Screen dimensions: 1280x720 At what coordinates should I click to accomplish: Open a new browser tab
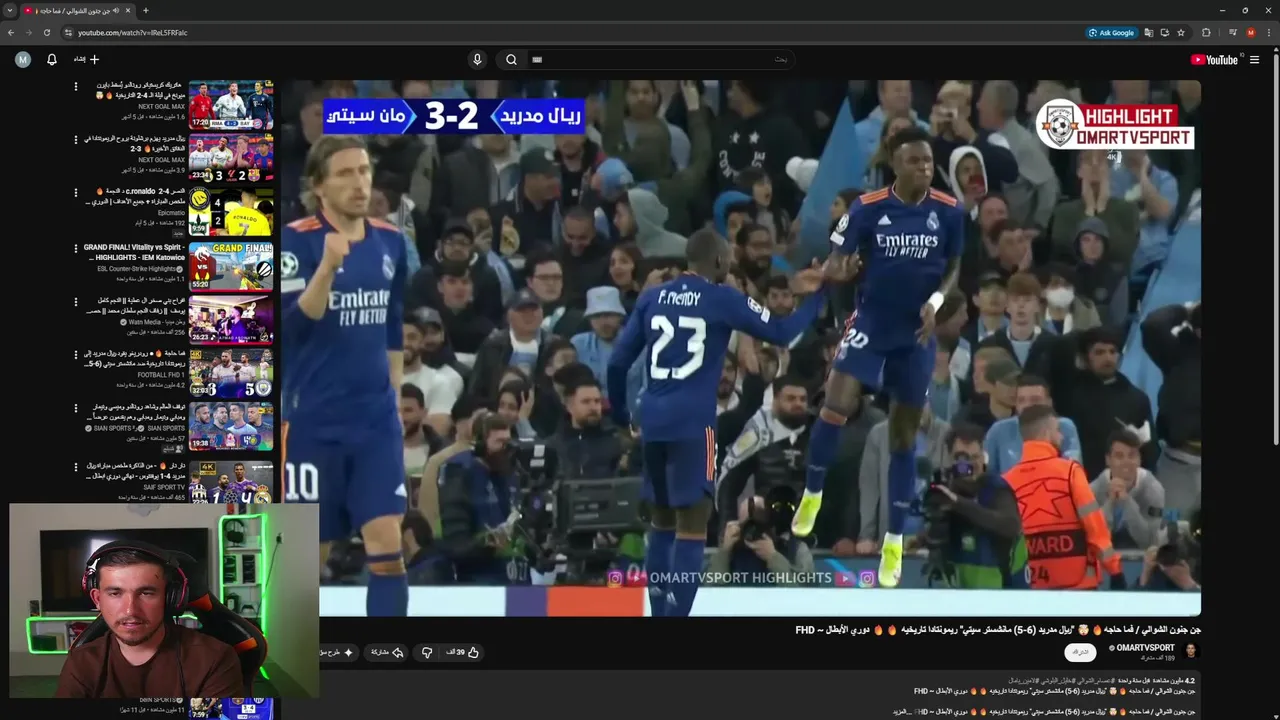point(146,10)
